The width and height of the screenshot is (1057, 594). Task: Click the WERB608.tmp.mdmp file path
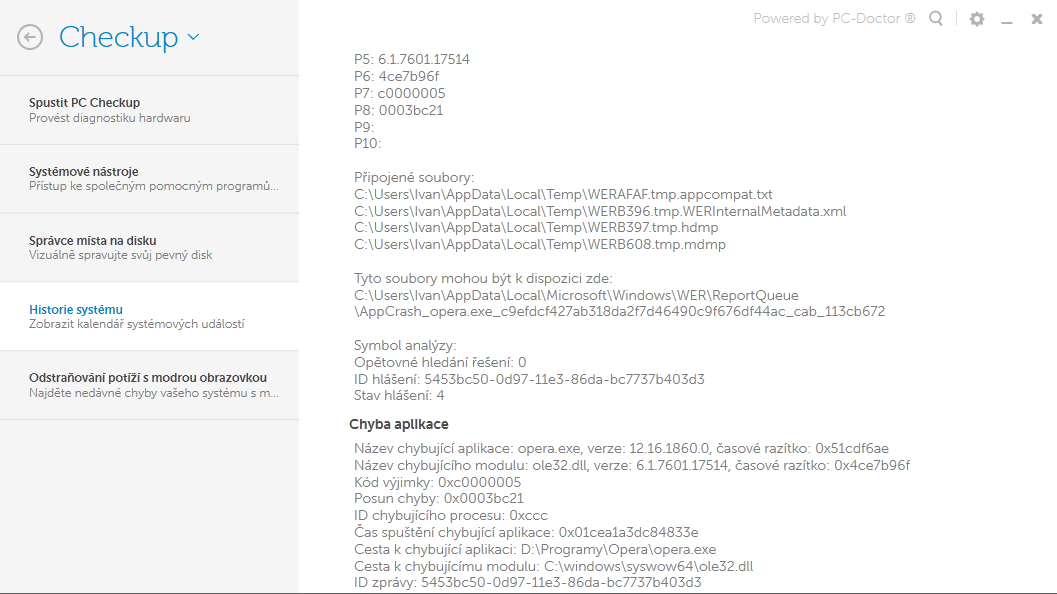(540, 245)
